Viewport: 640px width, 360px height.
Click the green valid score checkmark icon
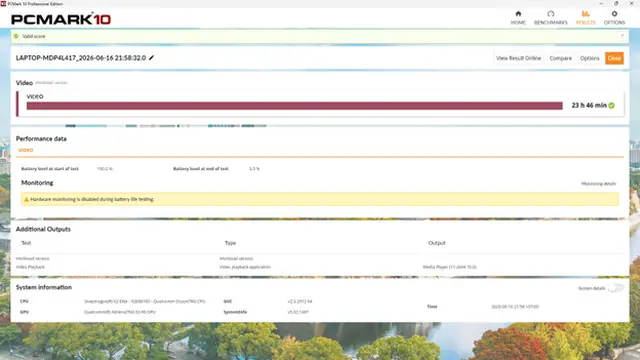(16, 36)
